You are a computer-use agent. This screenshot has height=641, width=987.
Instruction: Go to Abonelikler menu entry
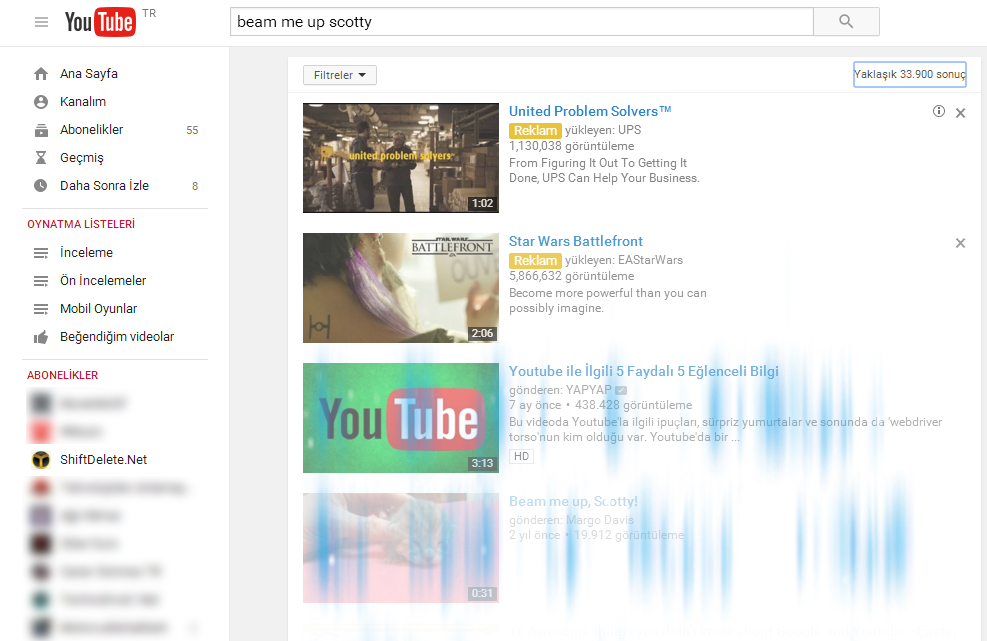(x=91, y=130)
